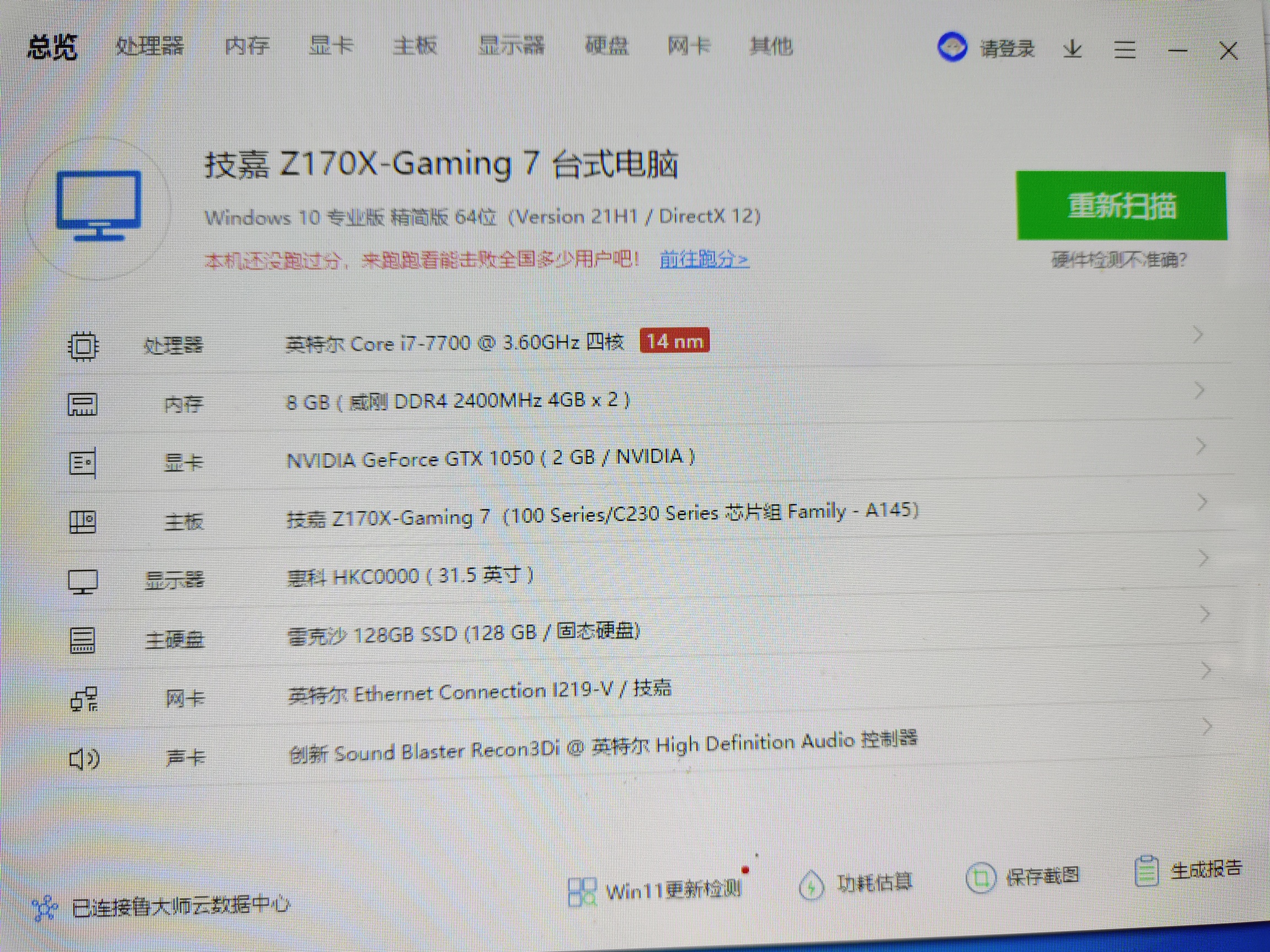Click the memory module icon
This screenshot has width=1270, height=952.
click(x=83, y=404)
